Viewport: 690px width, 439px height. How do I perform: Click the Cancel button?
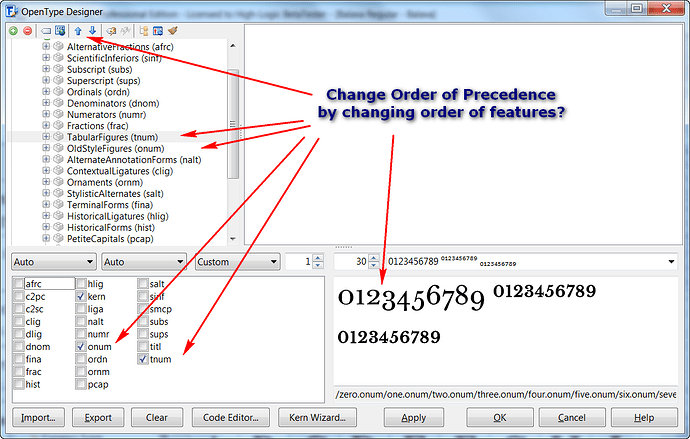(572, 417)
